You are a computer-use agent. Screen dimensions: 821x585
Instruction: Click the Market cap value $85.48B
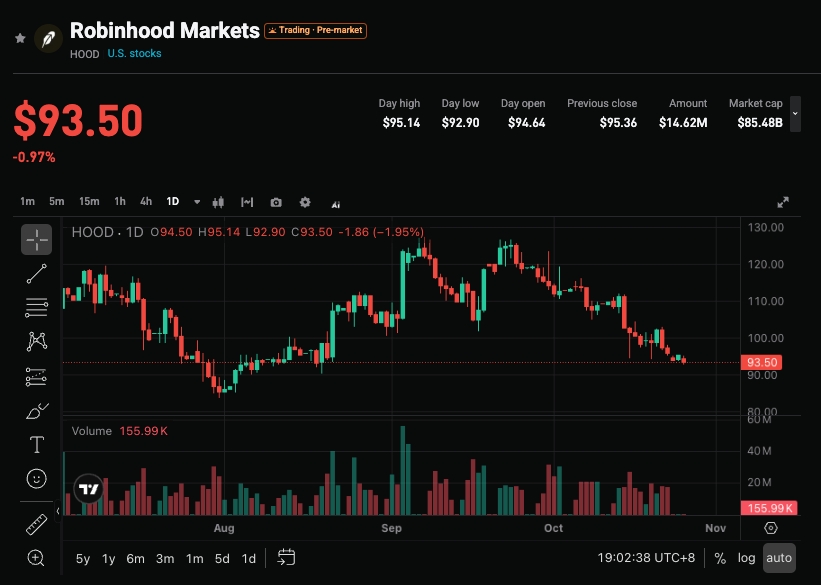pos(760,123)
